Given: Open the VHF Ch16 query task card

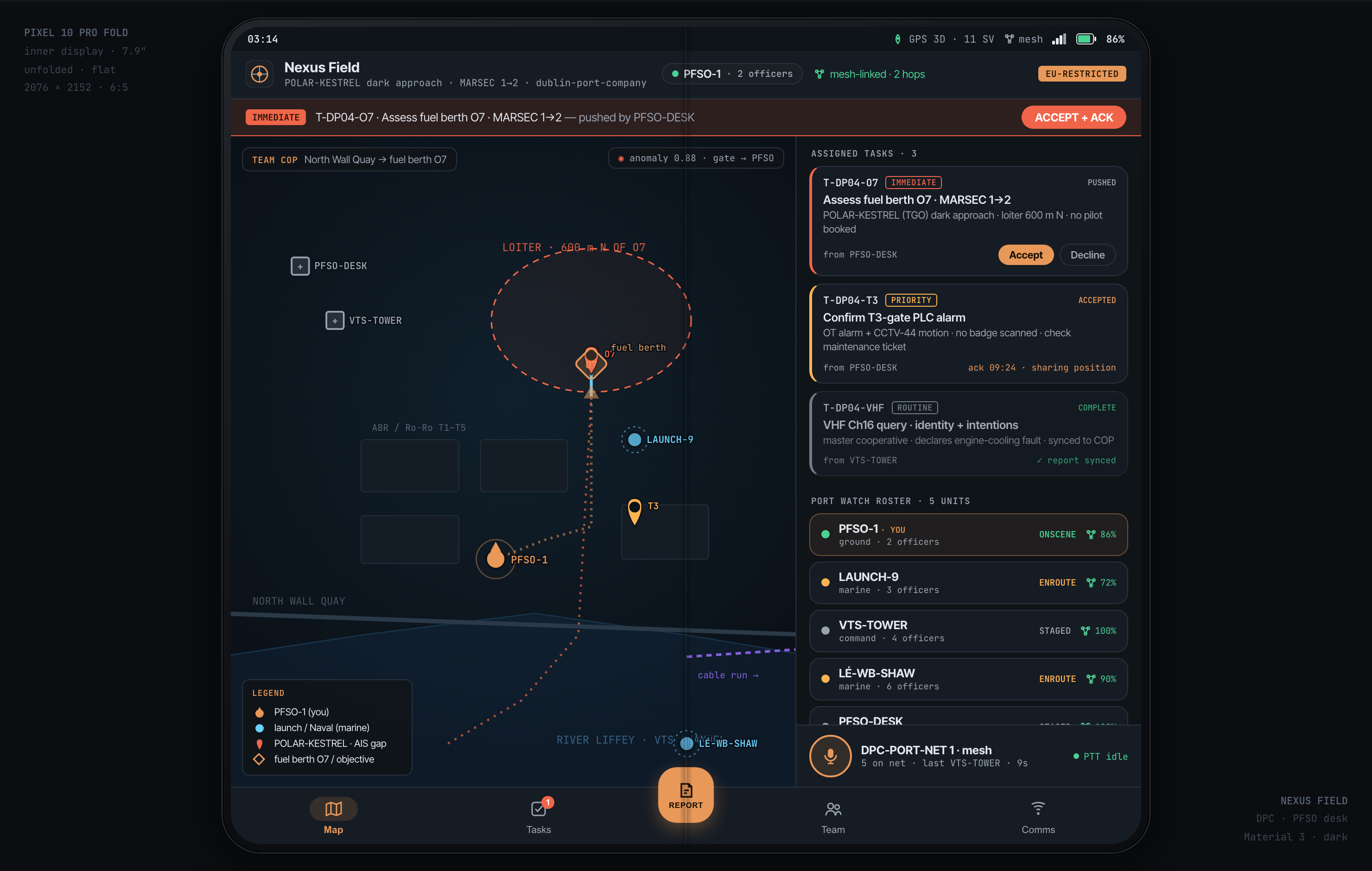Looking at the screenshot, I should (968, 434).
